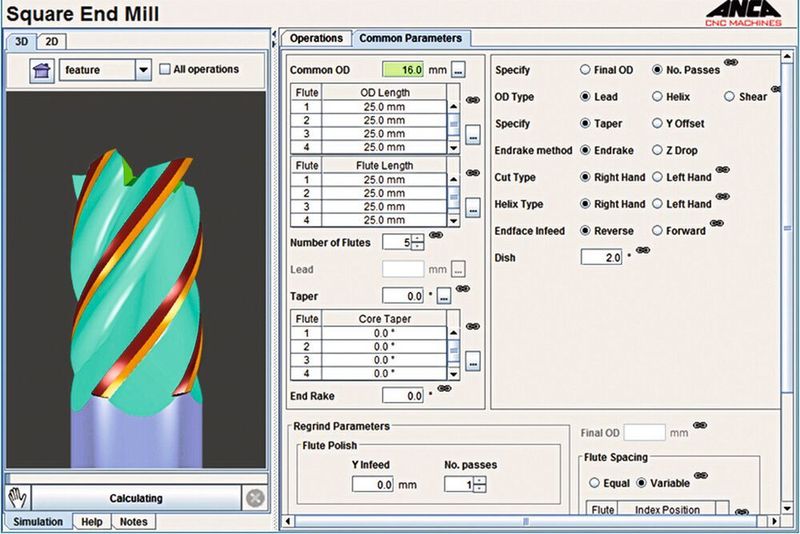Cancel the calculation with the grey X icon

[255, 498]
